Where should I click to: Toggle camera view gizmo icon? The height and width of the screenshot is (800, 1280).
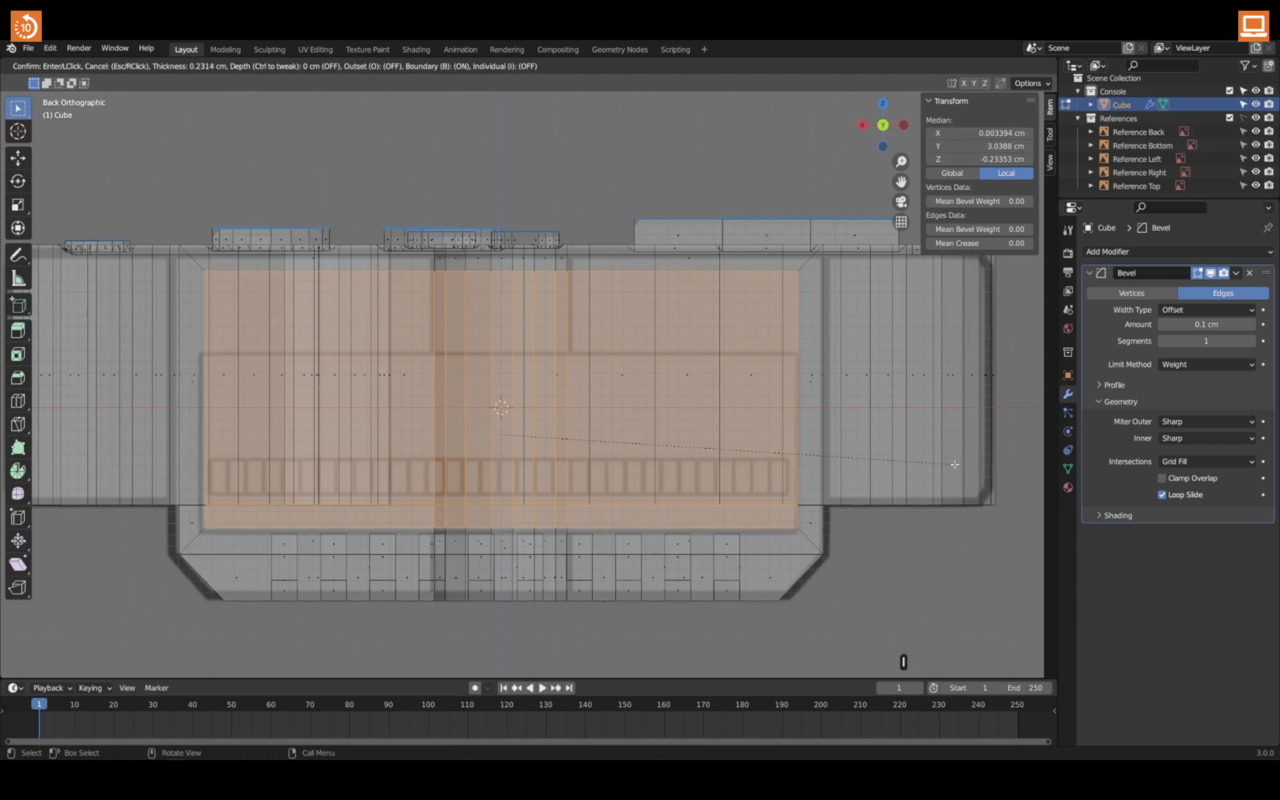tap(901, 202)
